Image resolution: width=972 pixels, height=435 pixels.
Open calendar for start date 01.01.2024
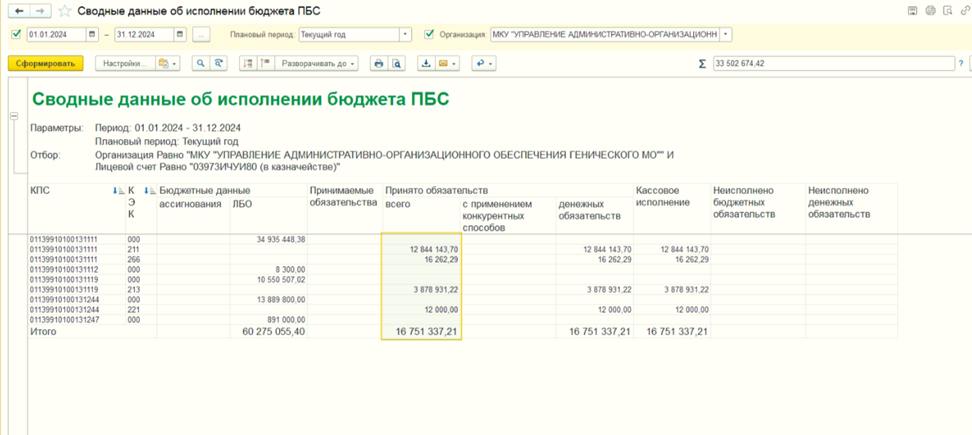(x=92, y=35)
